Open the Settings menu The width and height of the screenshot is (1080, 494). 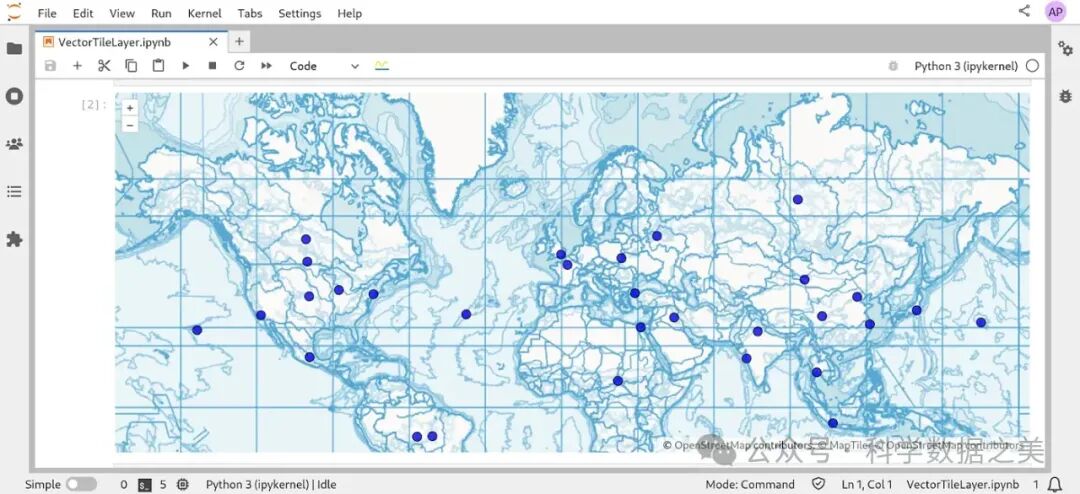[x=299, y=13]
